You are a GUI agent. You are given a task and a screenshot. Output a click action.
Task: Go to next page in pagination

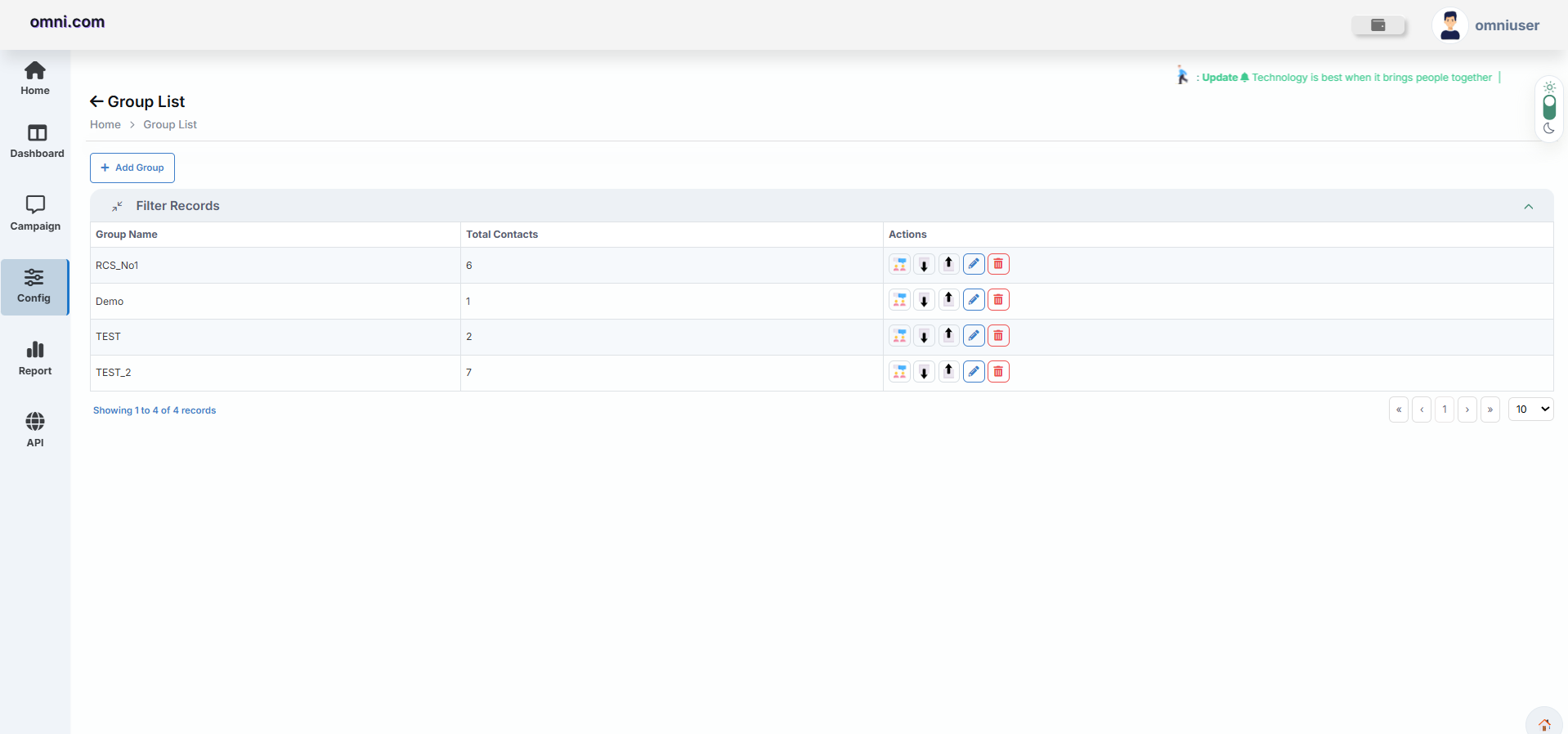[1467, 410]
